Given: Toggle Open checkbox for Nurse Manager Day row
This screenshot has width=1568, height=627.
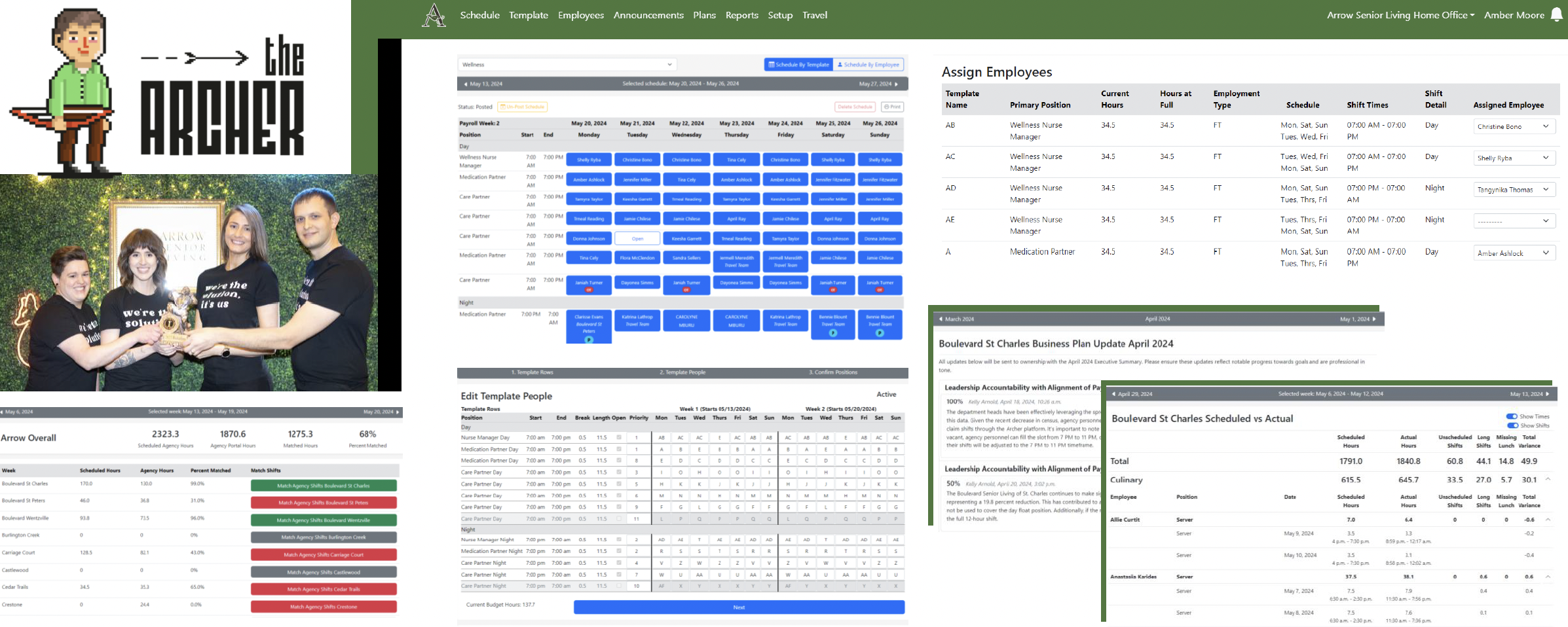Looking at the screenshot, I should coord(619,438).
